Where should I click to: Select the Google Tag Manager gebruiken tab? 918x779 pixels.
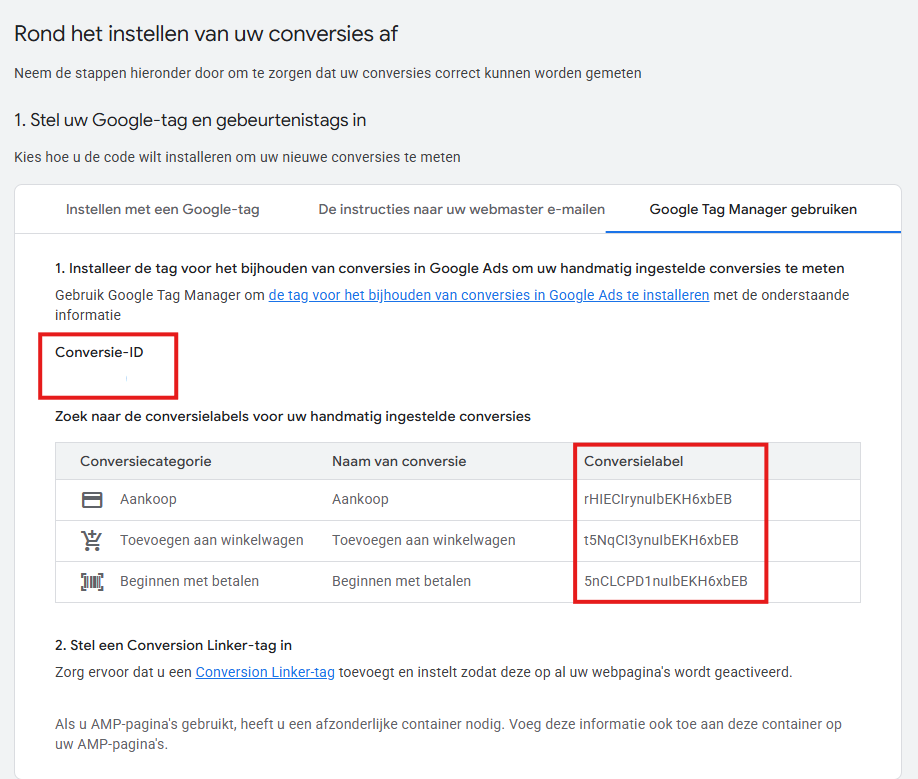coord(753,210)
